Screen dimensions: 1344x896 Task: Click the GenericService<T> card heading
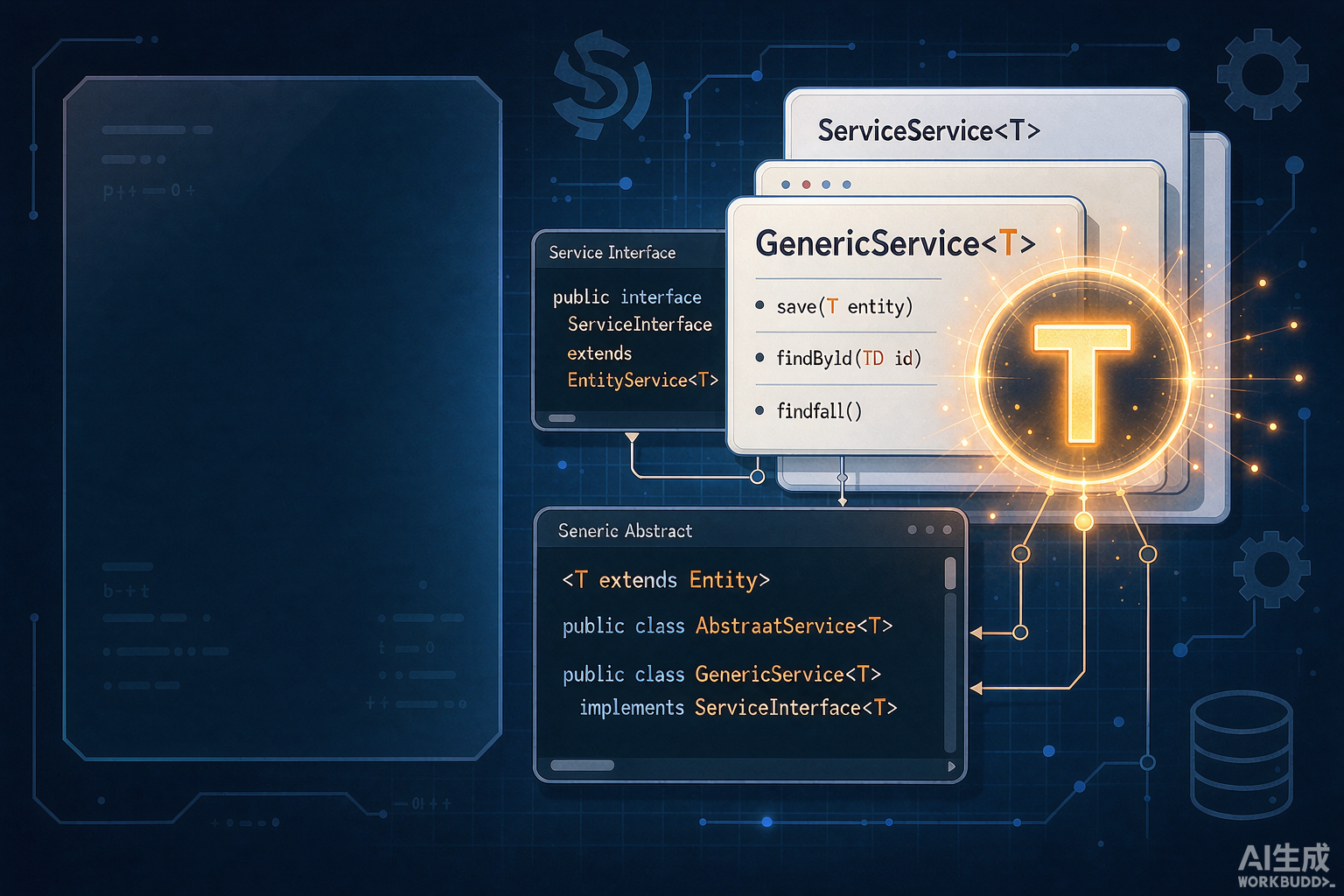pos(895,243)
